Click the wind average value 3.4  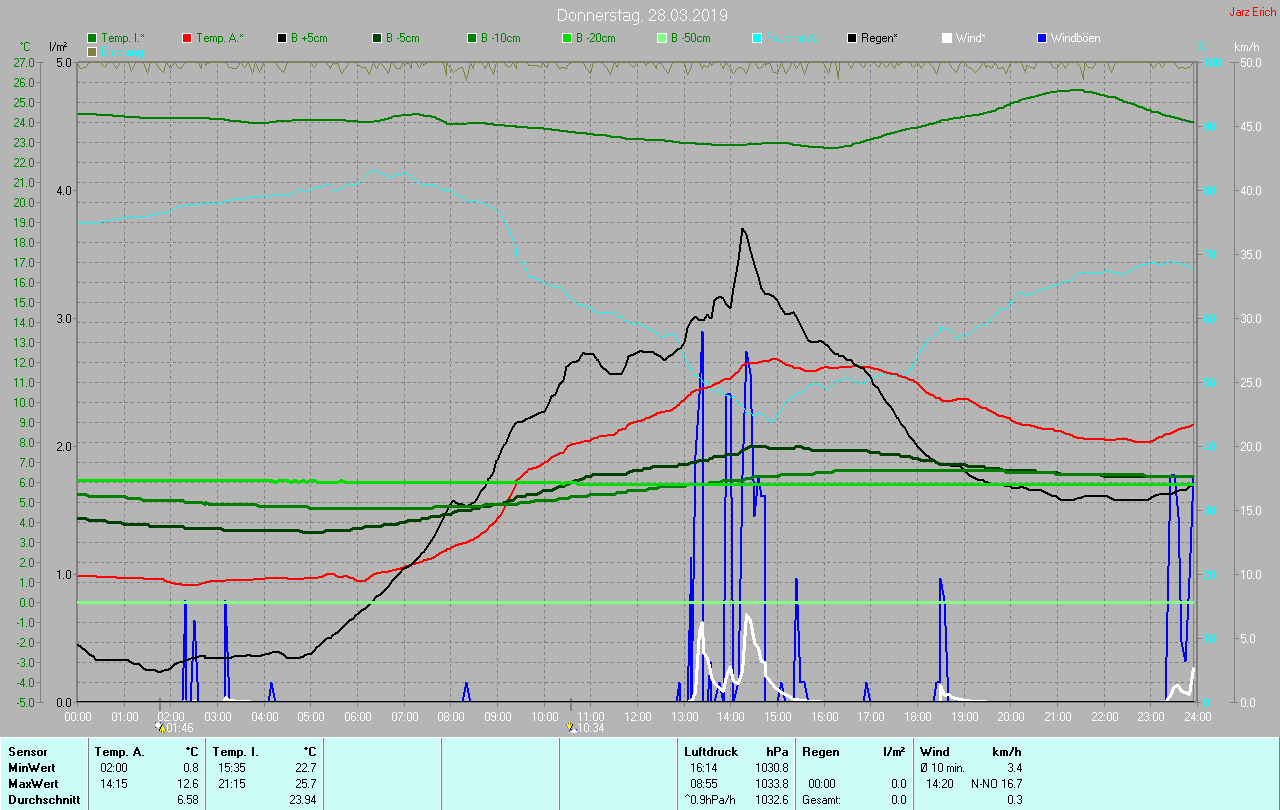coord(1014,768)
